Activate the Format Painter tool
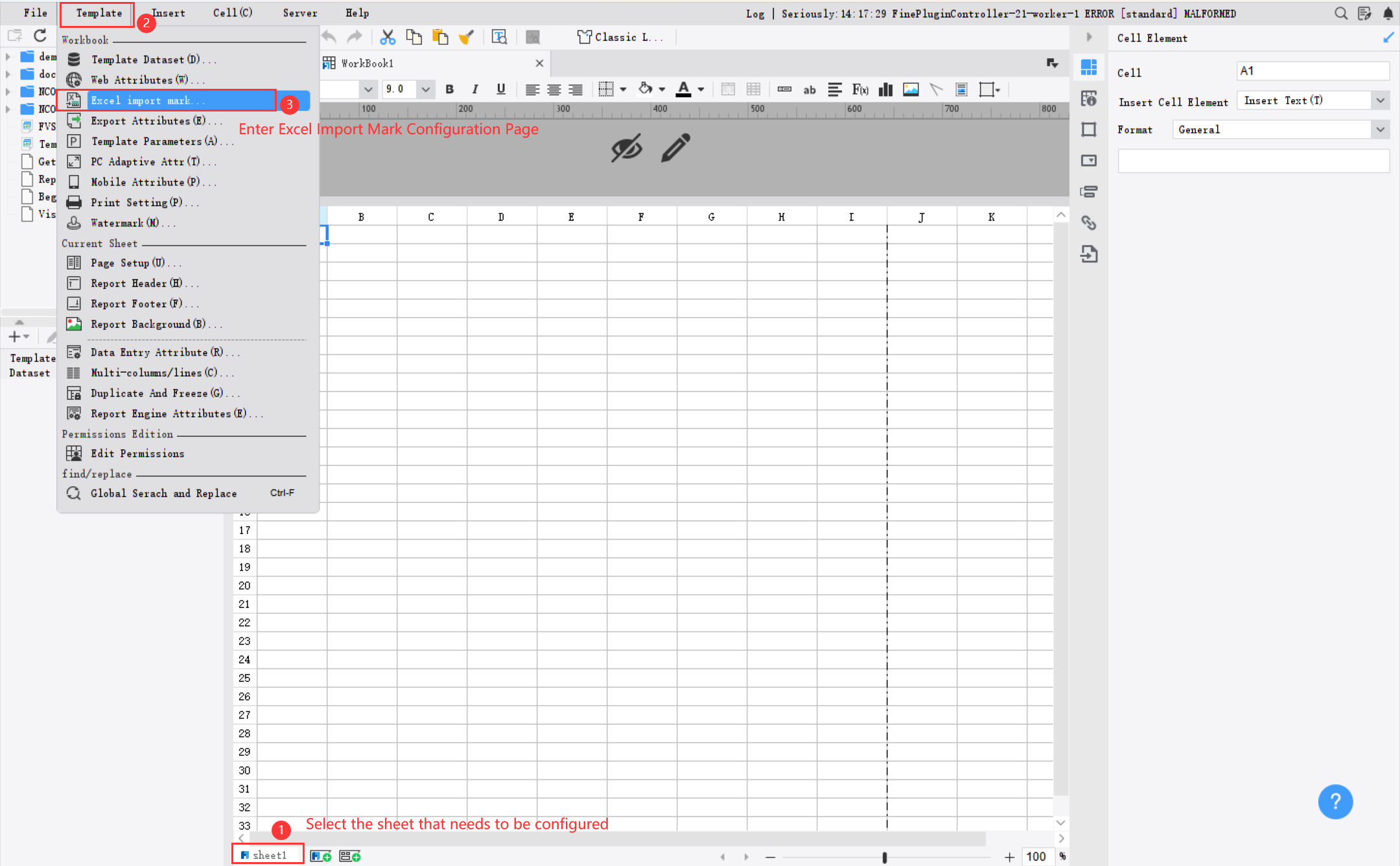This screenshot has width=1400, height=866. 466,37
